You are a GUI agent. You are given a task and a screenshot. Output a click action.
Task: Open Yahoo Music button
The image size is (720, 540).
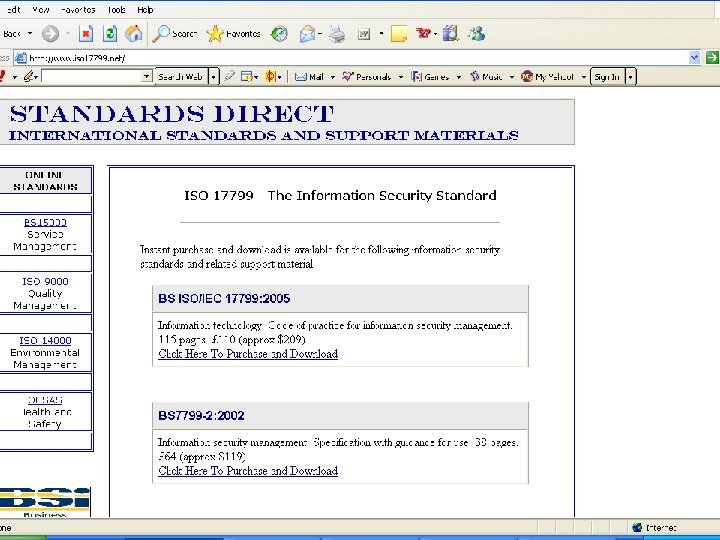tap(486, 77)
